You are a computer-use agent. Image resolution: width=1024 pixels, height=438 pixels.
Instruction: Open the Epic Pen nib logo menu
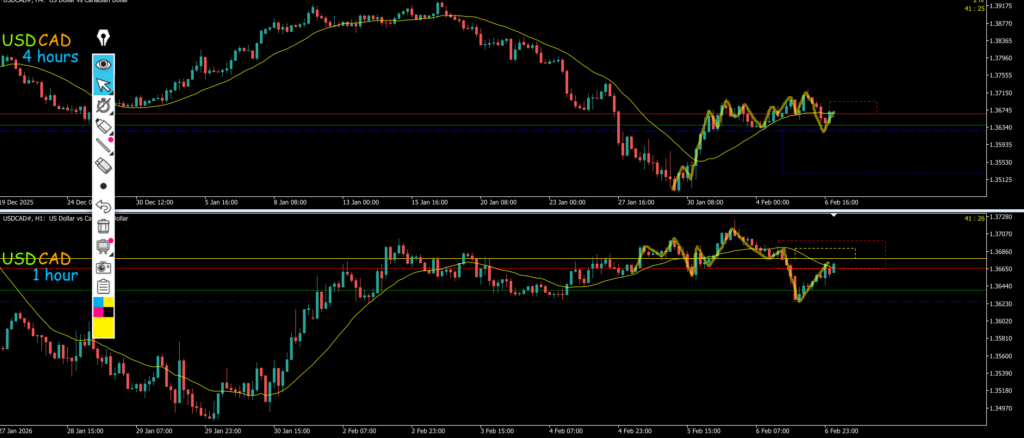(x=103, y=39)
